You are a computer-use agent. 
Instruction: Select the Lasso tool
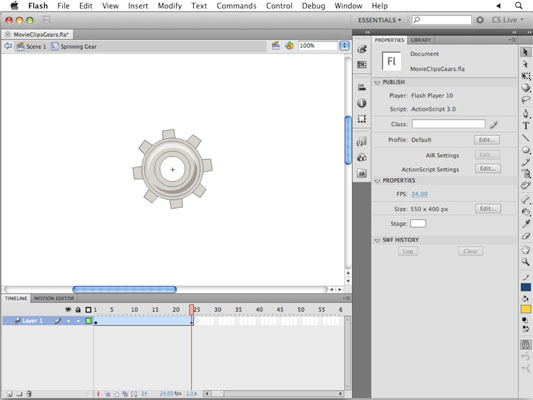click(526, 100)
